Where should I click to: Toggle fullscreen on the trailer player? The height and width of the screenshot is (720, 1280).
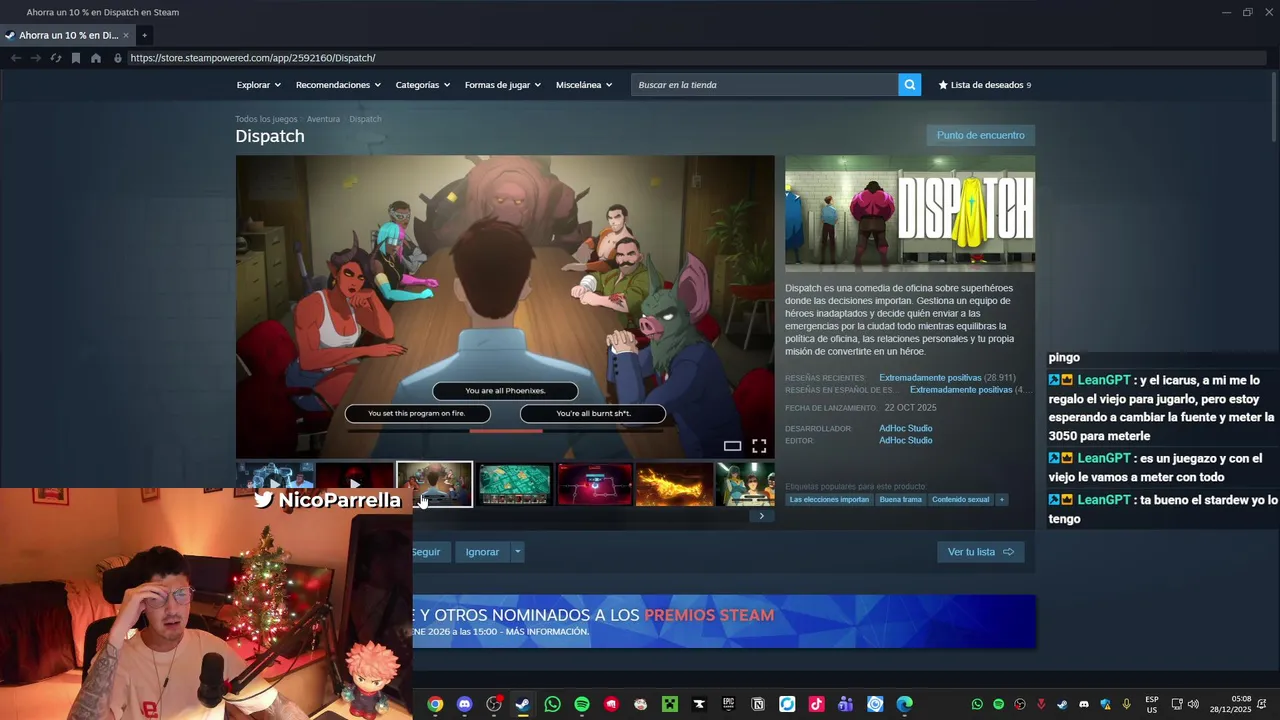pyautogui.click(x=759, y=446)
